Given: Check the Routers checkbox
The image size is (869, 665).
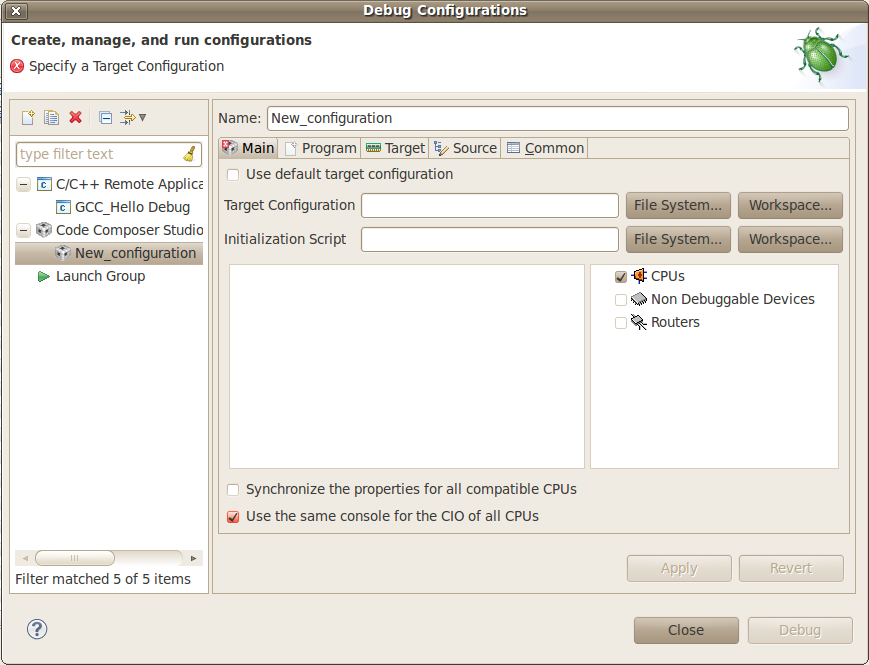Looking at the screenshot, I should (x=621, y=323).
